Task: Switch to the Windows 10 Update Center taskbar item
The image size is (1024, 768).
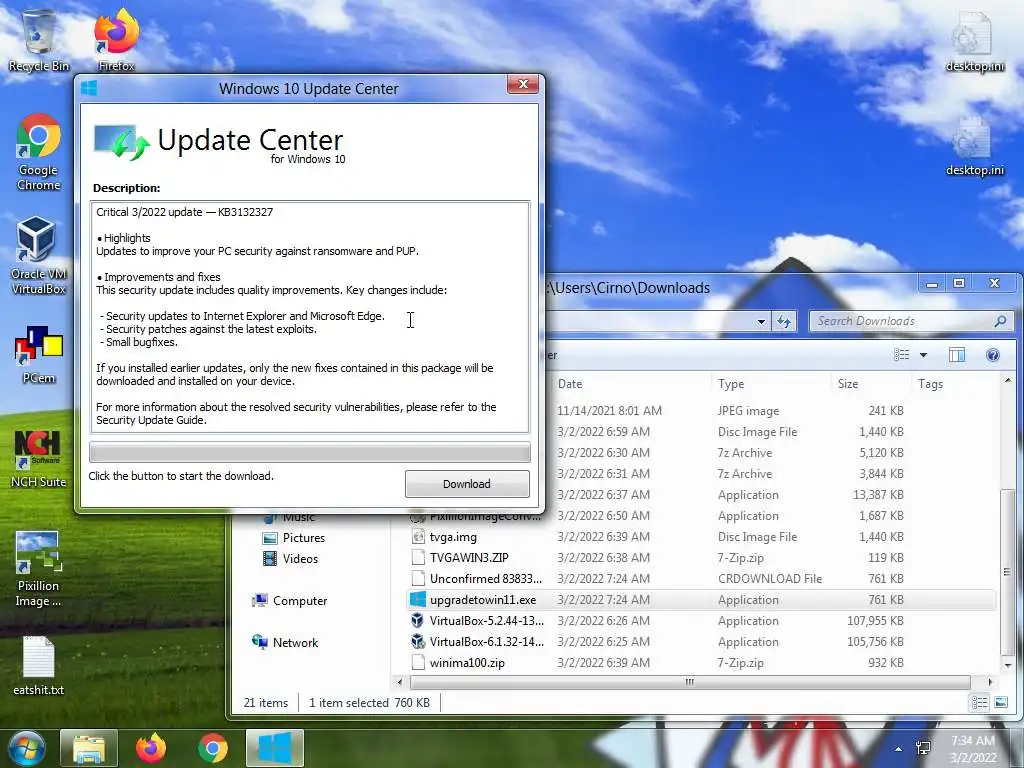Action: 275,748
